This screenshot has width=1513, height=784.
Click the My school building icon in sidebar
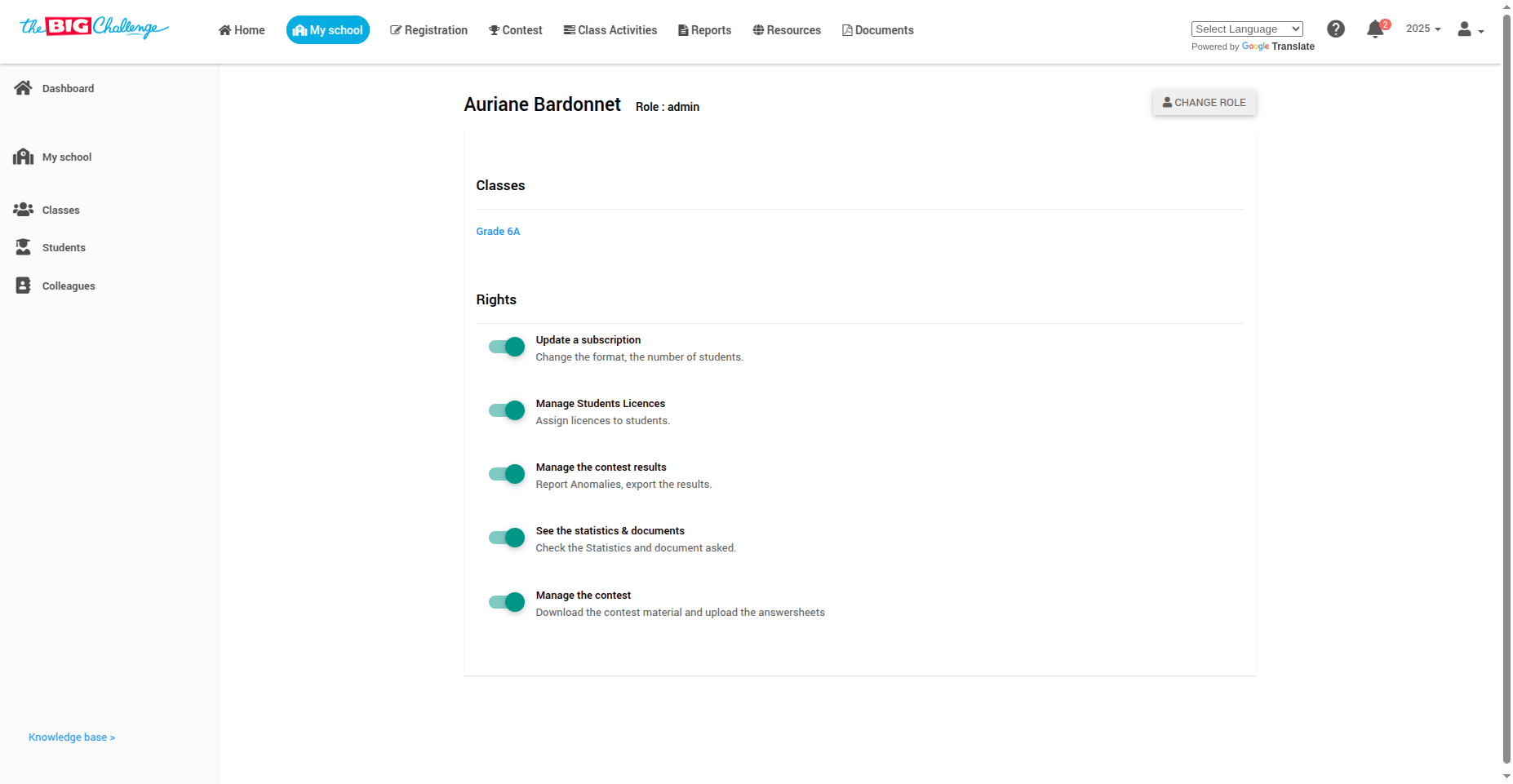tap(23, 157)
